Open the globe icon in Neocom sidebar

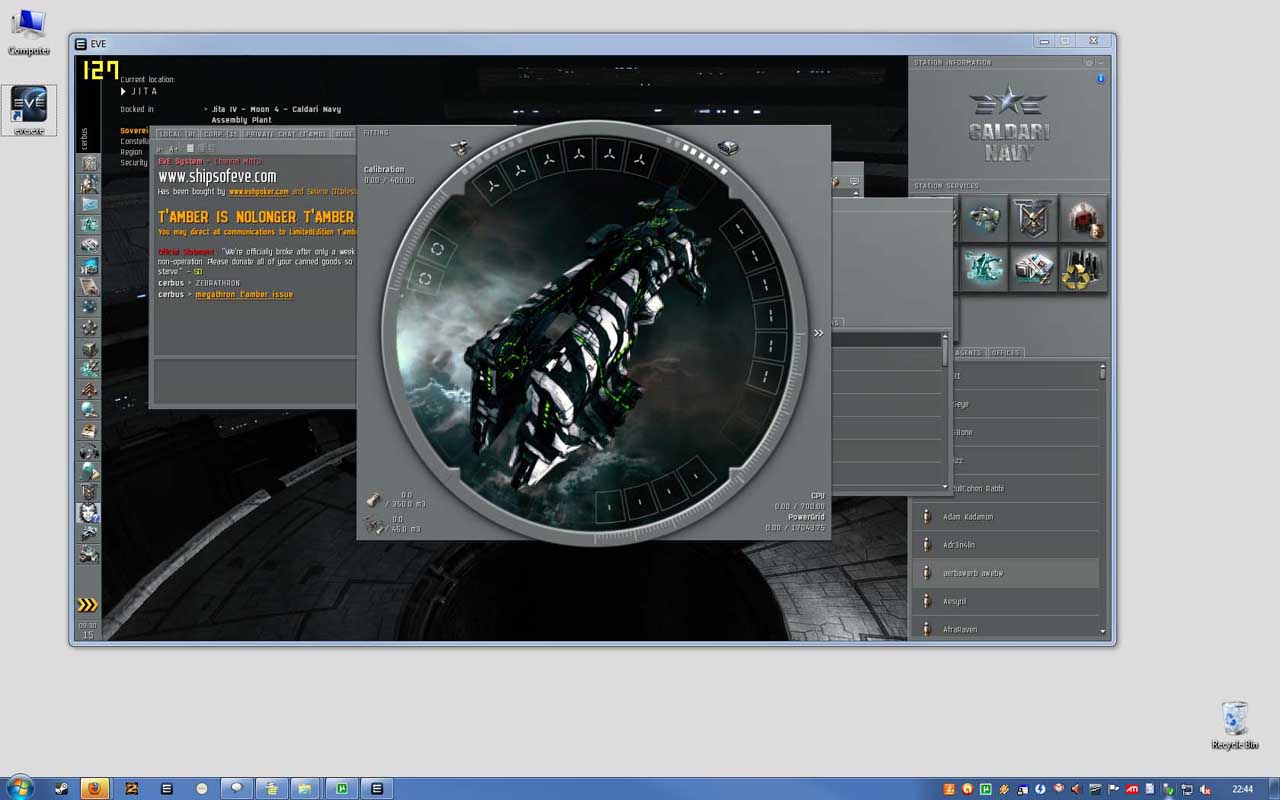click(x=89, y=409)
